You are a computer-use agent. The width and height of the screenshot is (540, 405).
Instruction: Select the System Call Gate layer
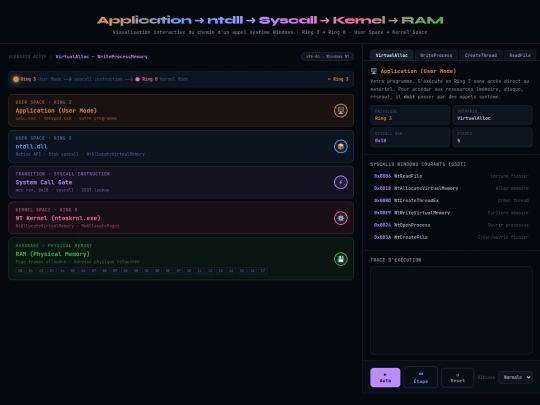[x=181, y=182]
